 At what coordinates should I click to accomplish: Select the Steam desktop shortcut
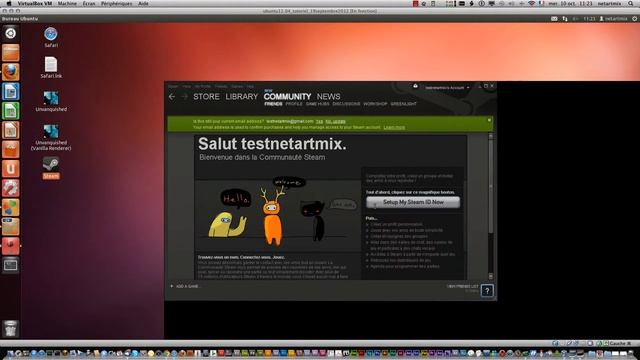pos(51,168)
